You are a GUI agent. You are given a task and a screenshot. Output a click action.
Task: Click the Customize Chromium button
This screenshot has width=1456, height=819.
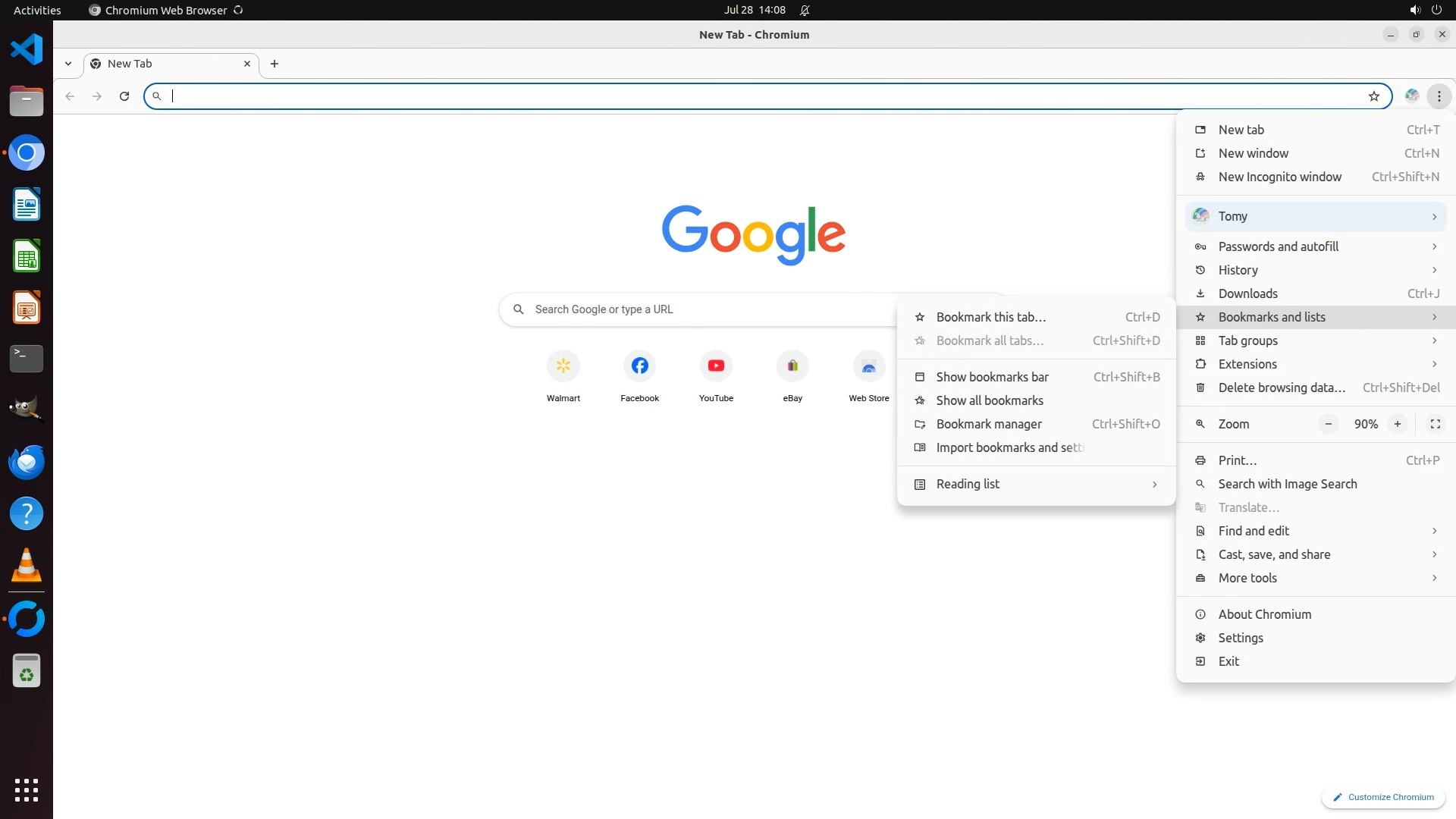pos(1383,797)
